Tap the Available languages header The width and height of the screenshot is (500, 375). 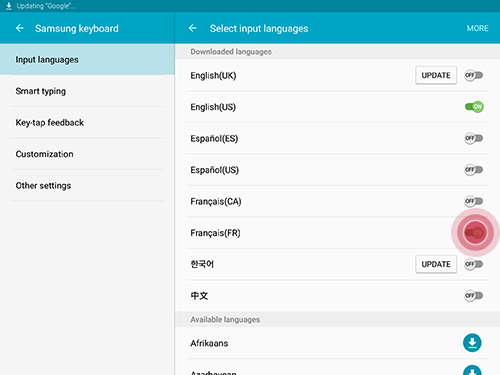225,319
